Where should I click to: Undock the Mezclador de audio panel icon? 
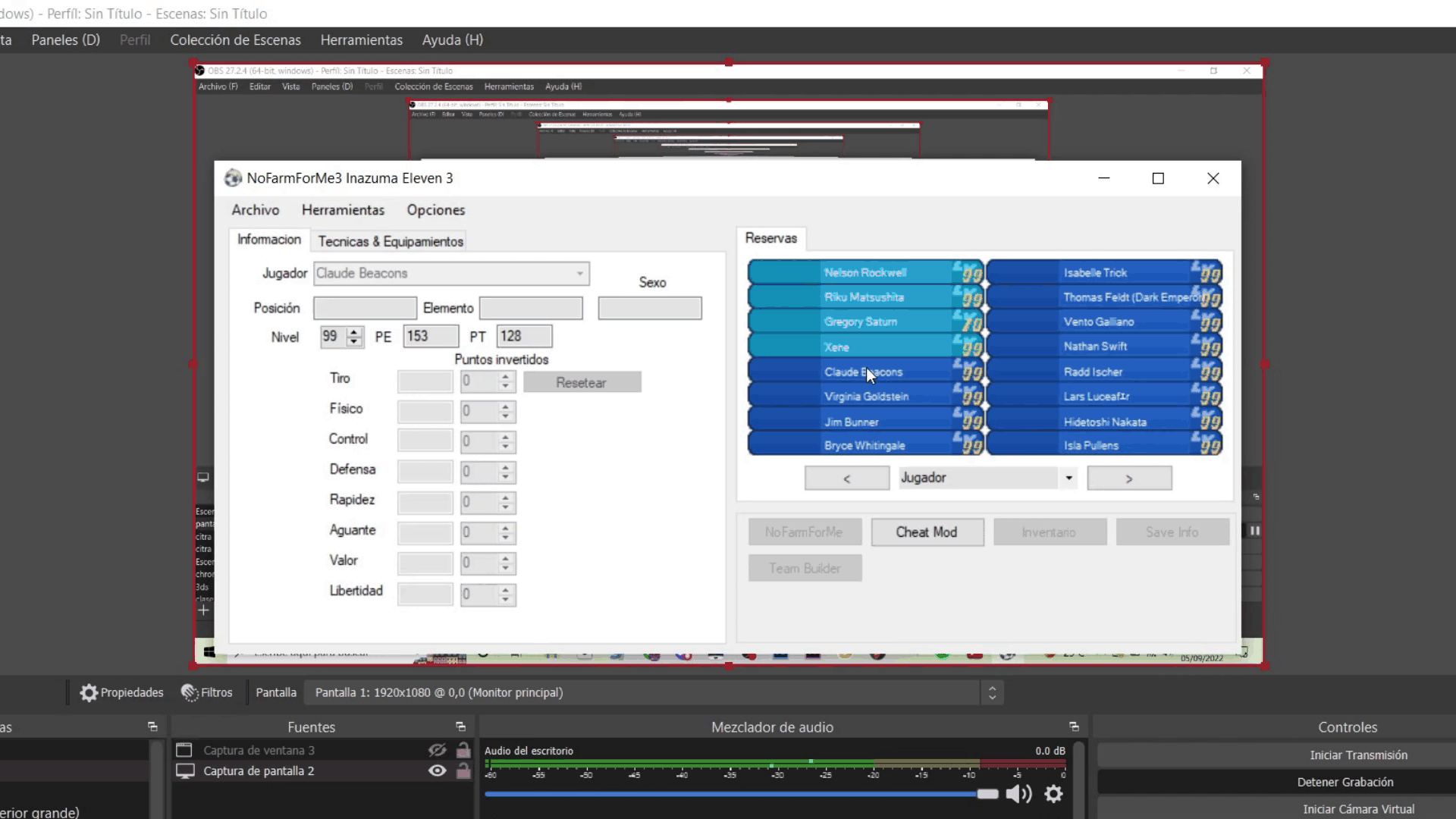pyautogui.click(x=1074, y=726)
